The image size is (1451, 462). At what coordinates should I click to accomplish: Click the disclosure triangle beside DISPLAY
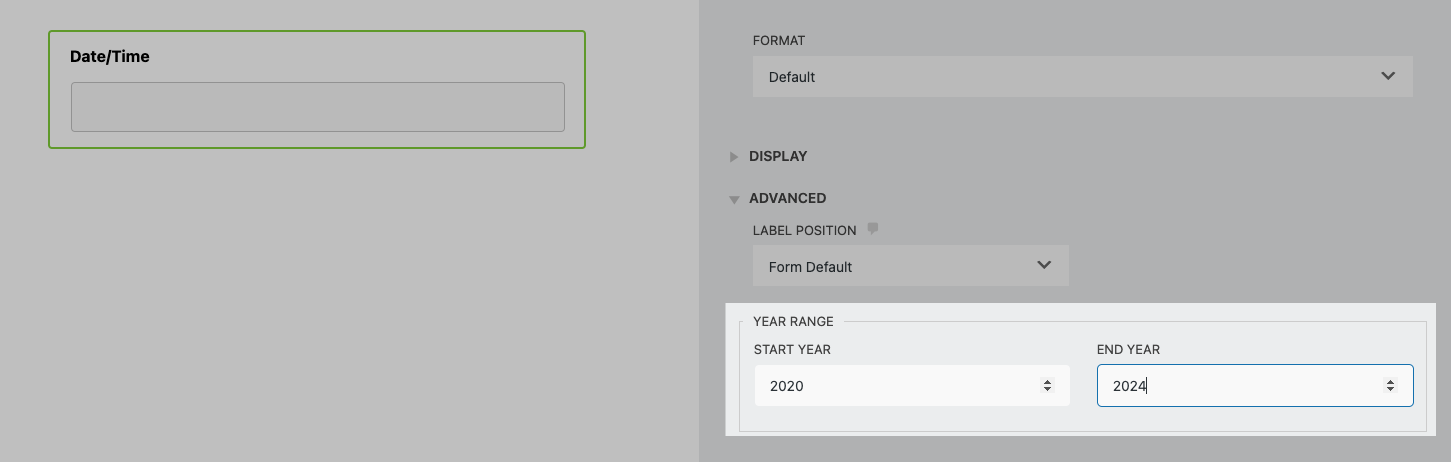(734, 157)
